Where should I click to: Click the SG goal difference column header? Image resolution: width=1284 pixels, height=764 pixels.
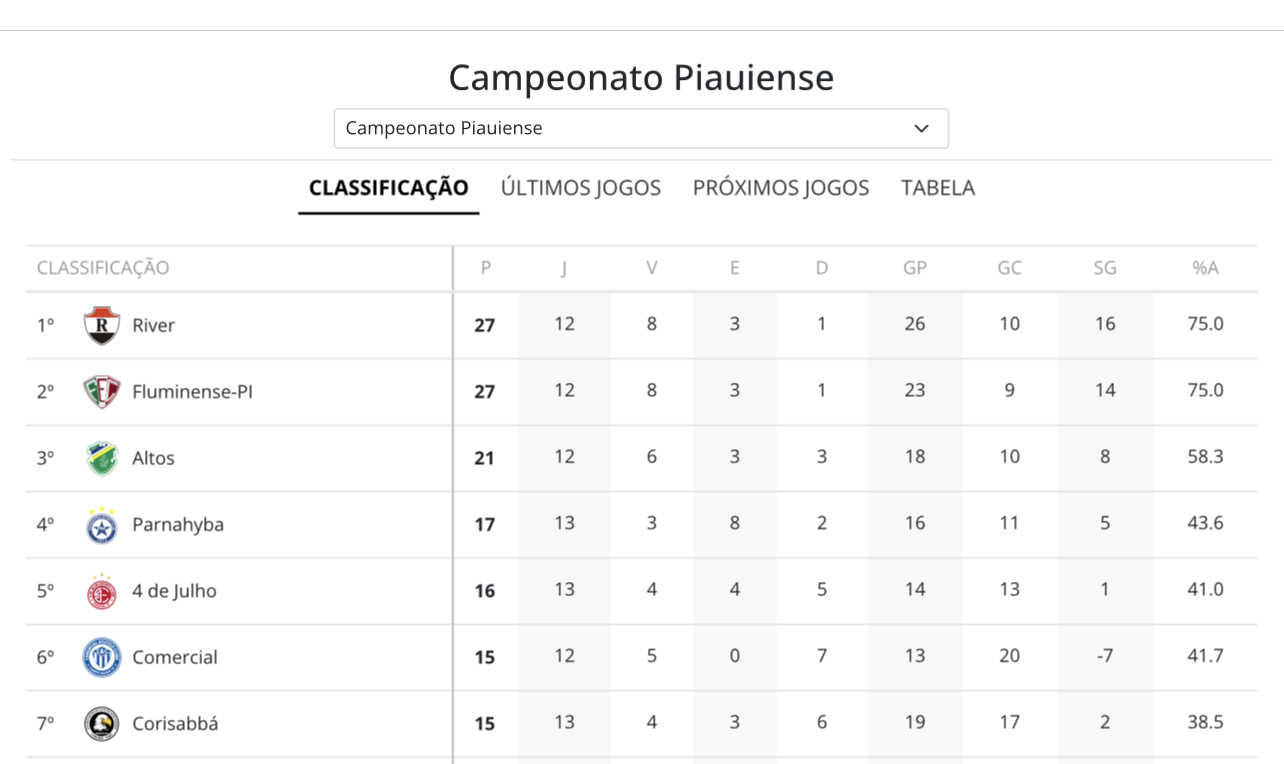click(1105, 268)
